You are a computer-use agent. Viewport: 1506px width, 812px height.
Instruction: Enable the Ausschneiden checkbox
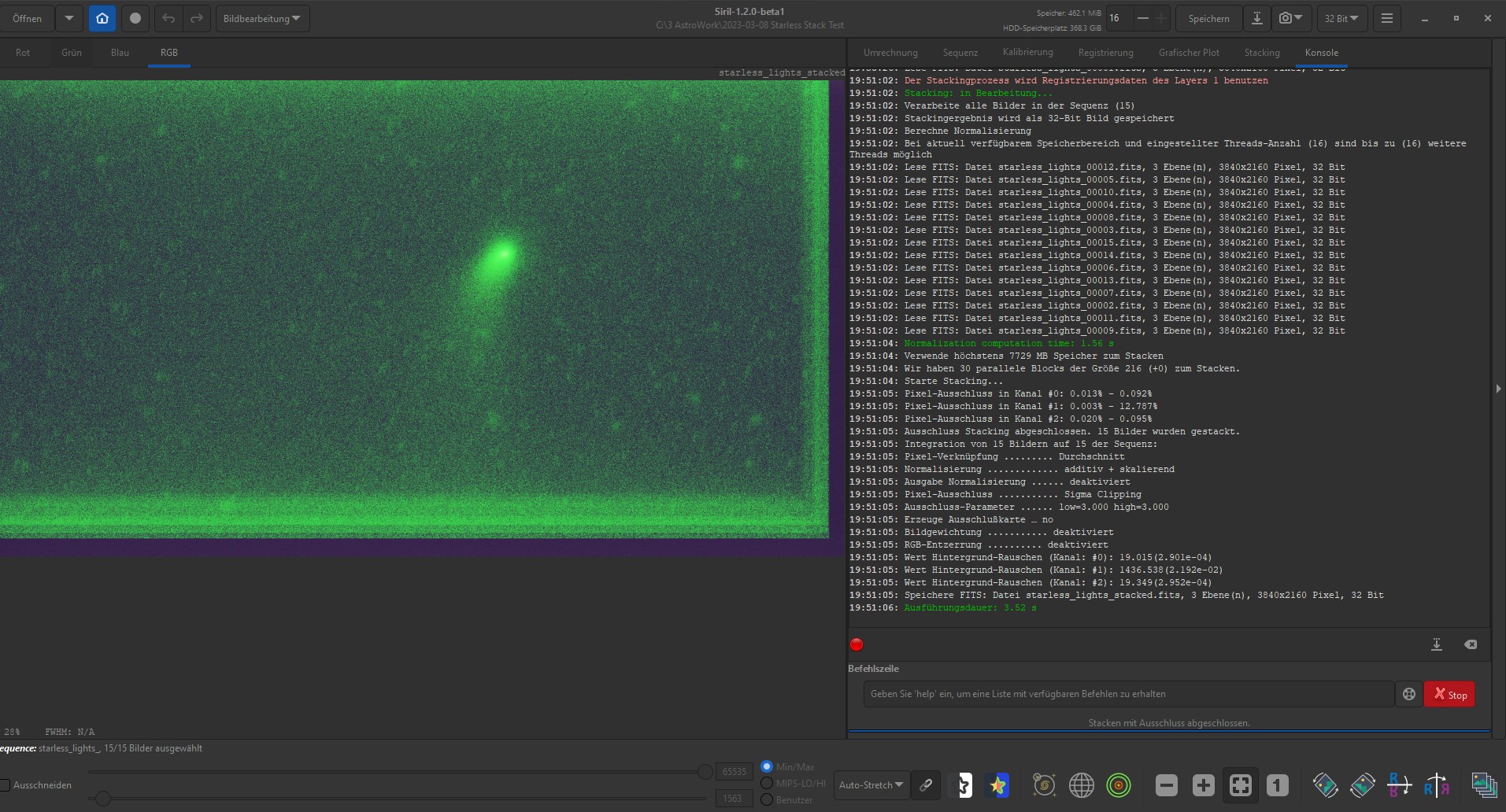pos(5,785)
